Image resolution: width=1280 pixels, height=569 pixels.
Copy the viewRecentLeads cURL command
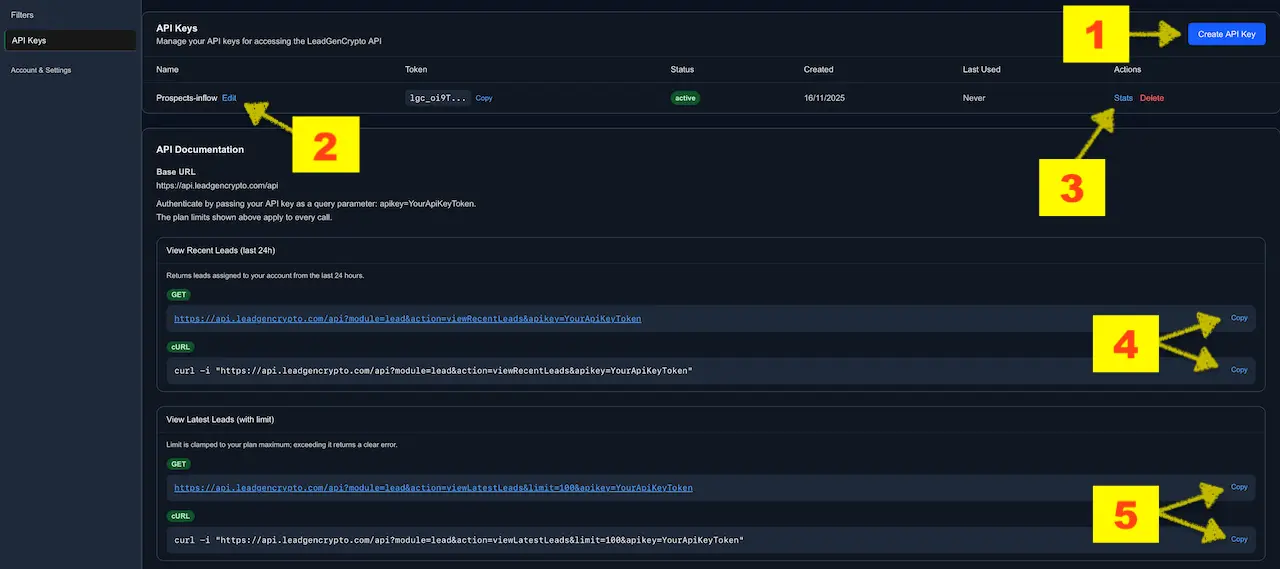pos(1239,370)
